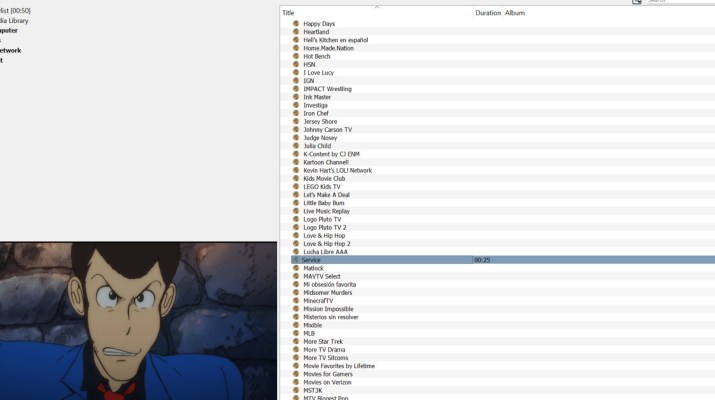Choose LEGO Kids TV channel
715x400 pixels.
(x=321, y=187)
